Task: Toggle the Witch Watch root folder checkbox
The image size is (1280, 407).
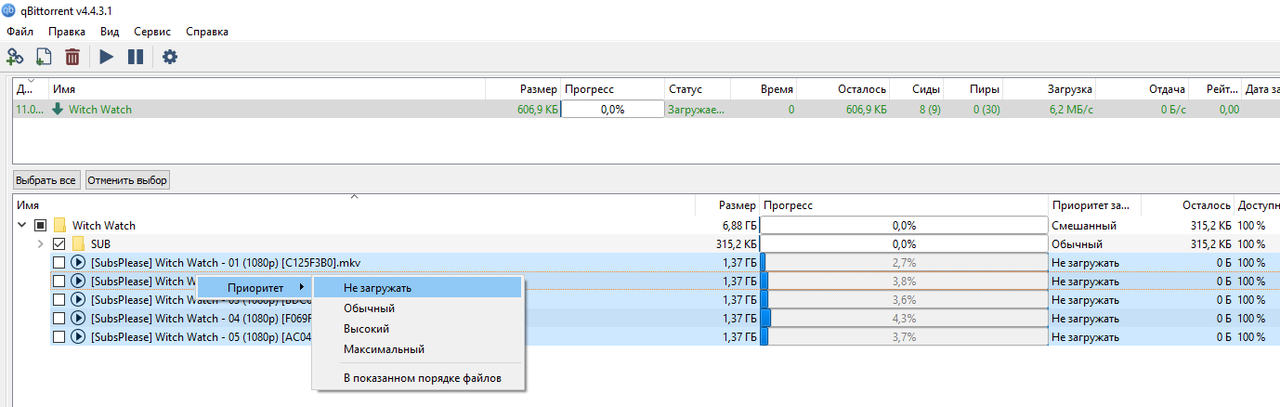Action: click(x=40, y=225)
